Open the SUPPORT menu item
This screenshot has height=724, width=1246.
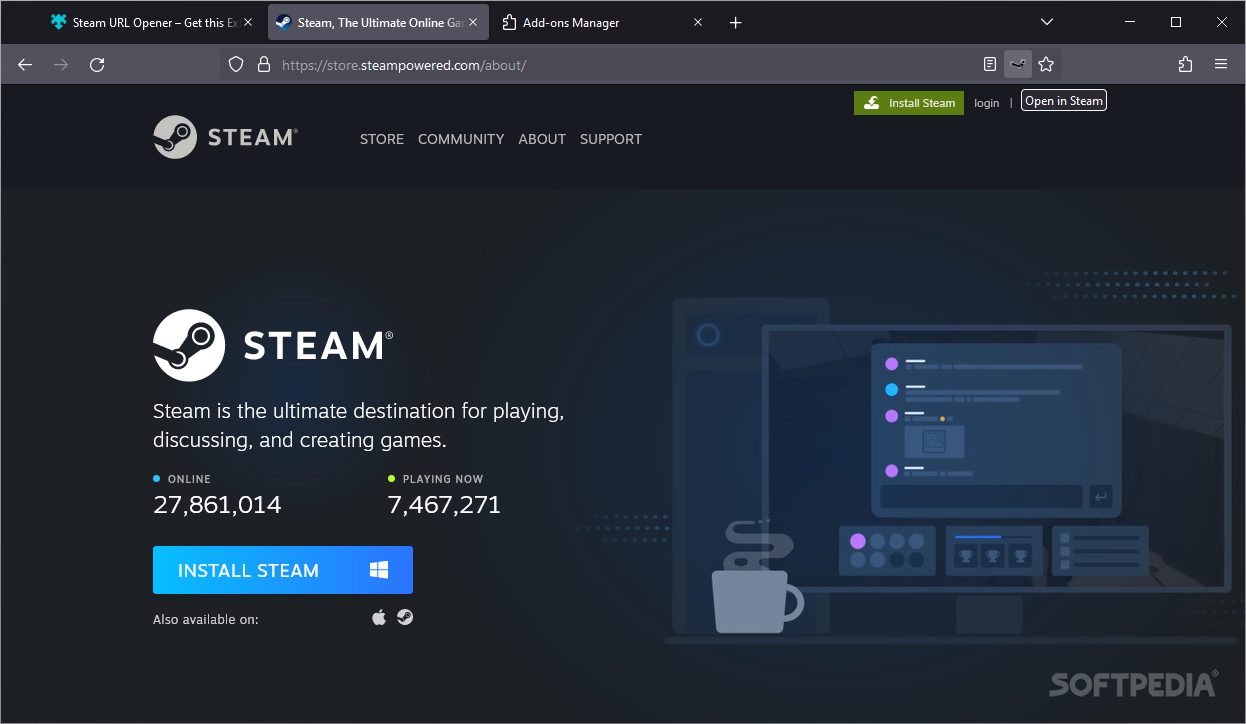(611, 139)
